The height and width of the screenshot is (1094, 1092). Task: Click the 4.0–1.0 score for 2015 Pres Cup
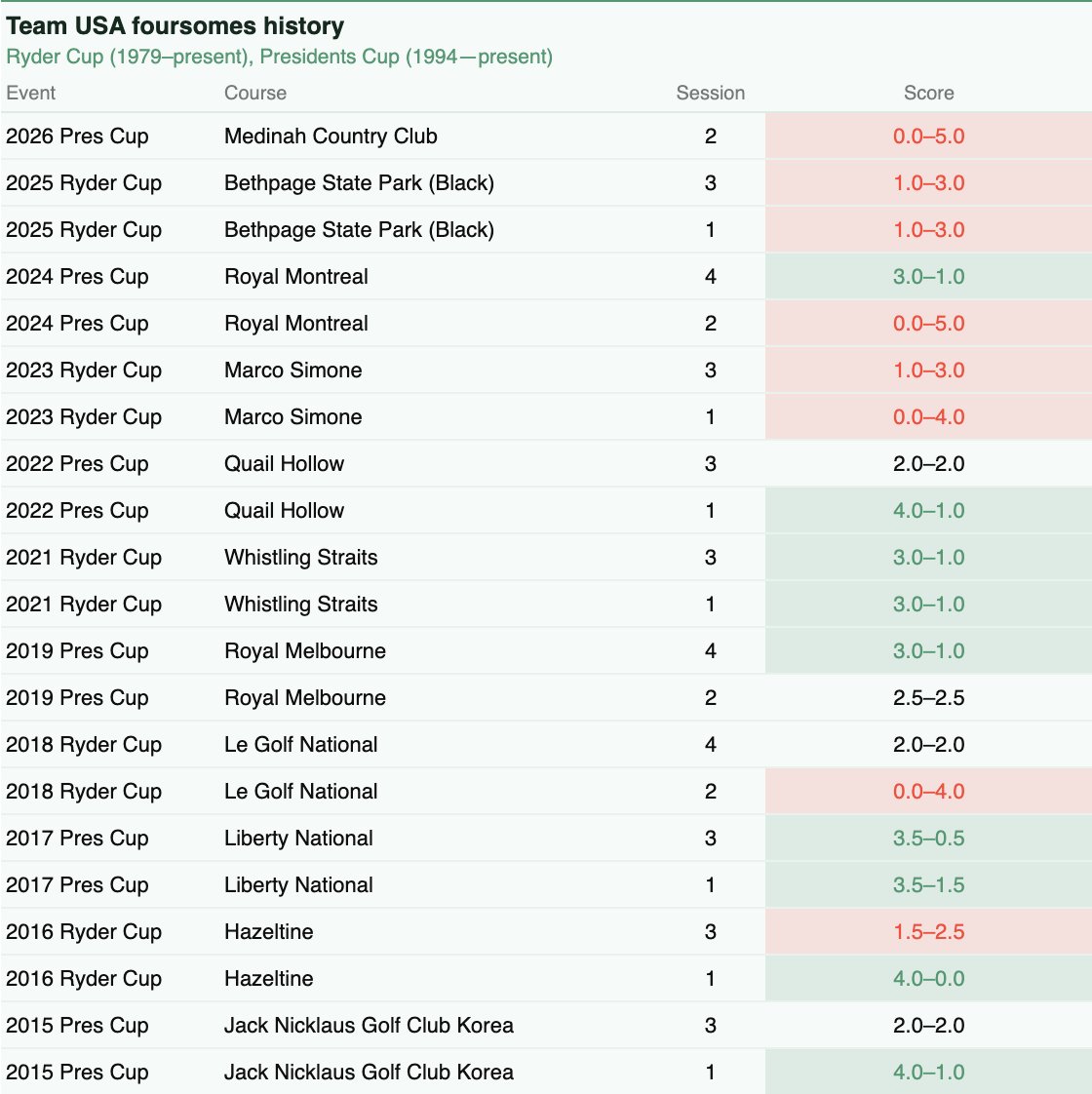pos(929,1071)
